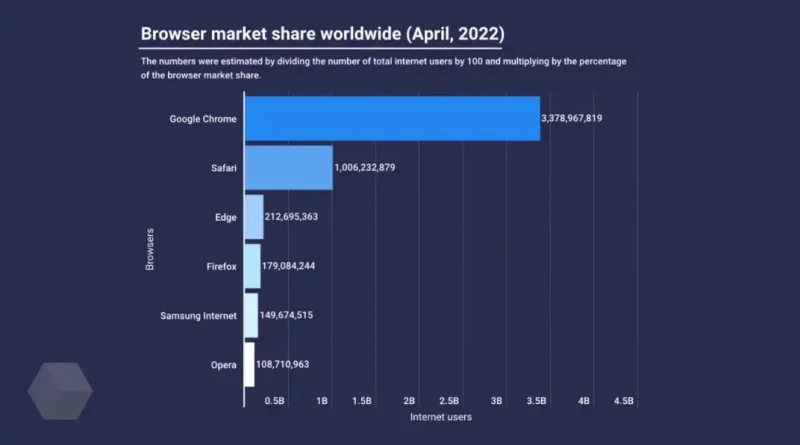Click the 'Firefox' axis label

[x=221, y=266]
